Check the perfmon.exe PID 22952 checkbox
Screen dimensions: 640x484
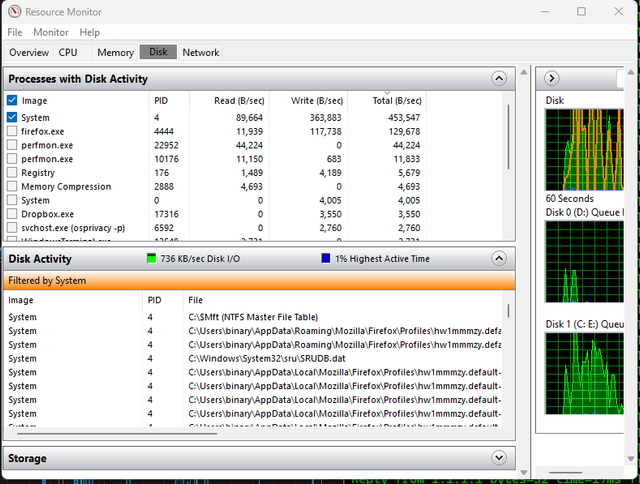point(12,145)
